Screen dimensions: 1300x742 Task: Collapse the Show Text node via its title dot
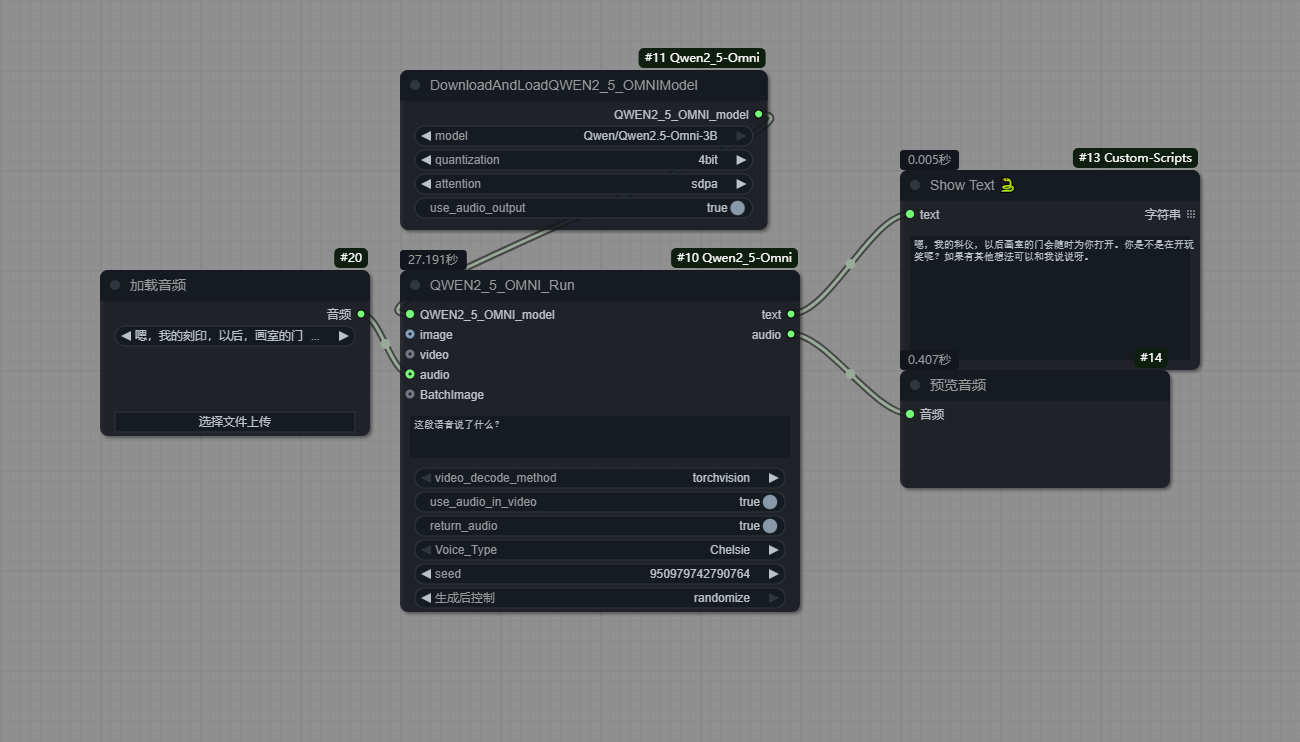(915, 185)
